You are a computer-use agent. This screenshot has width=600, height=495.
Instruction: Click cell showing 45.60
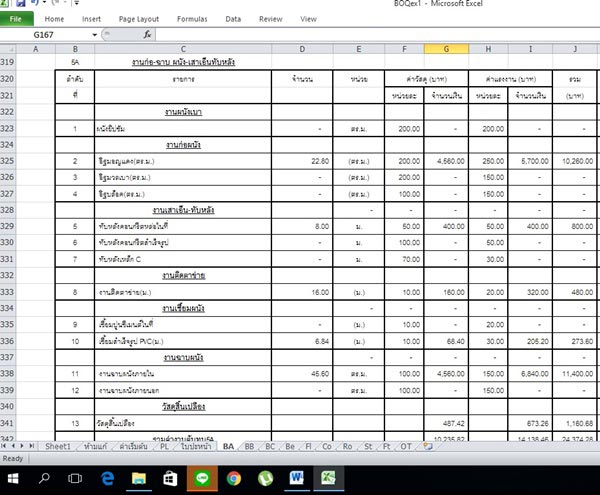302,374
